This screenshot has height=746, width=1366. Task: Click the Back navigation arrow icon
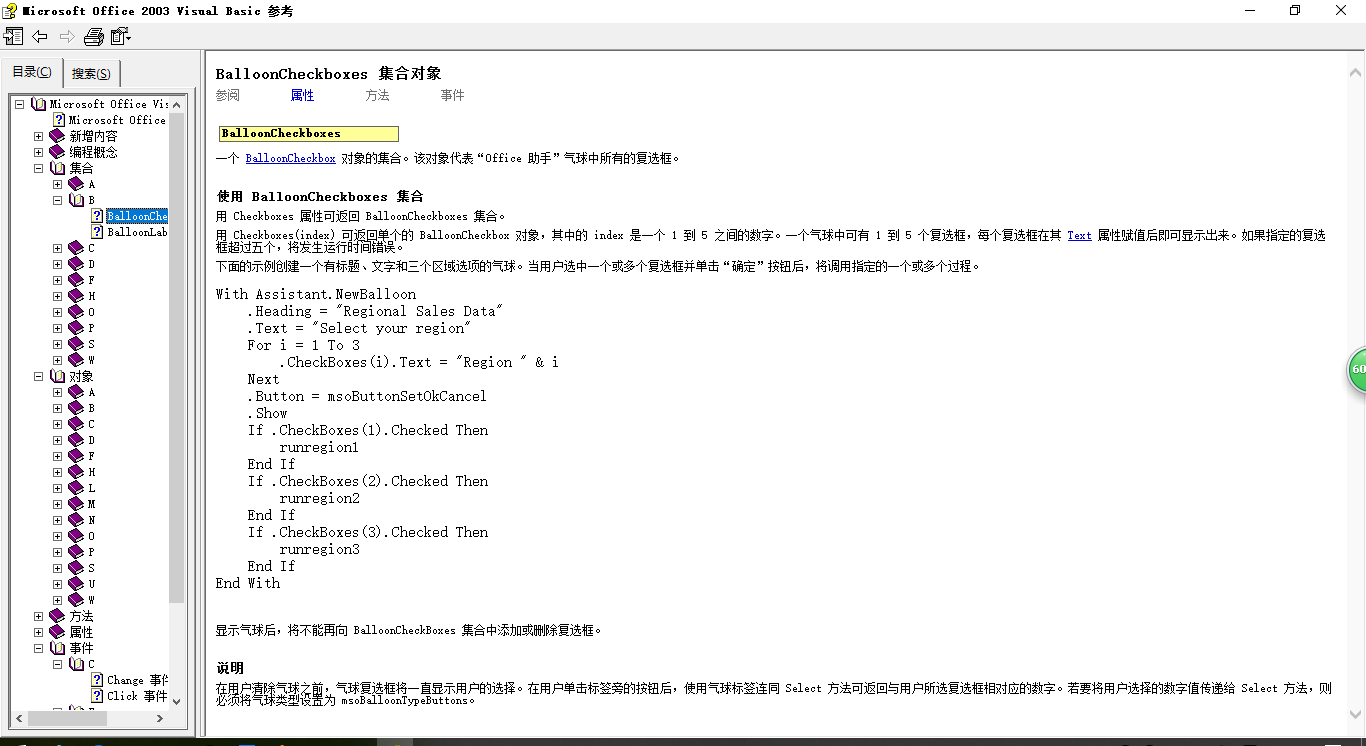[x=40, y=36]
